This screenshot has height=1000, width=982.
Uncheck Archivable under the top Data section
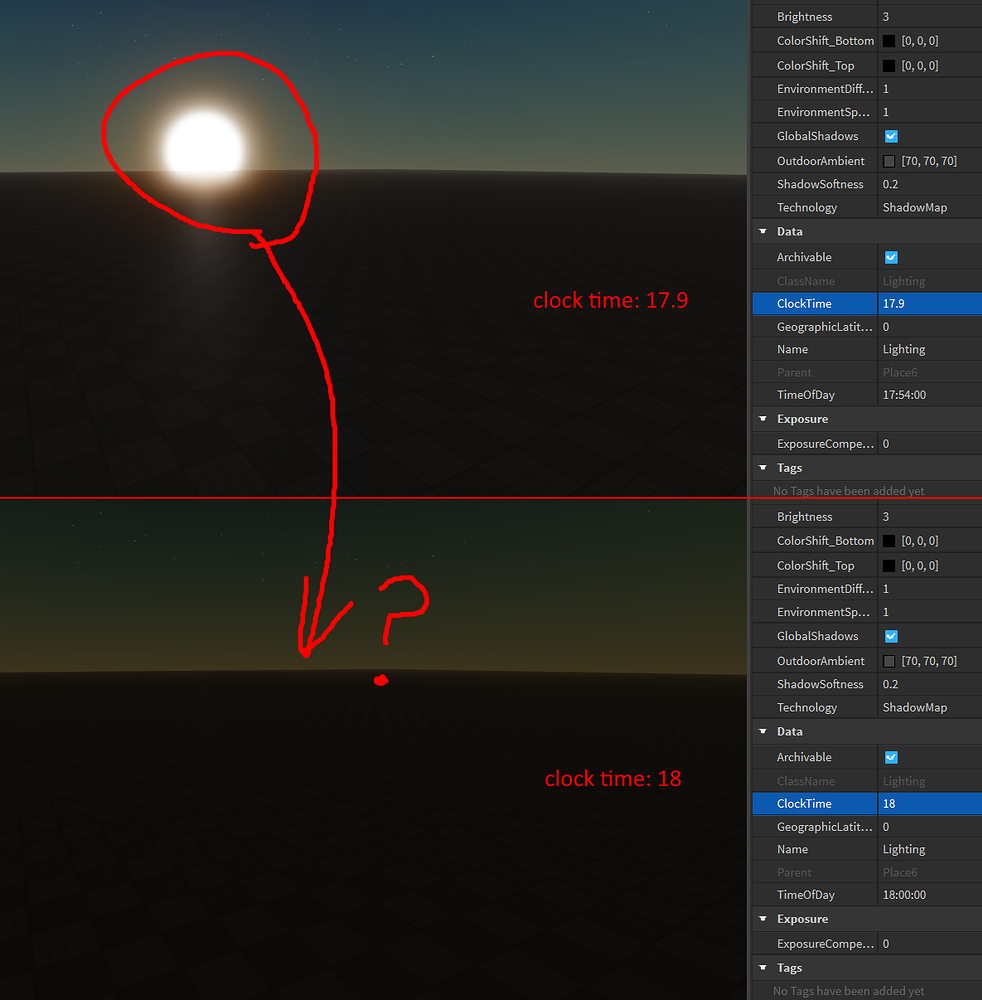point(890,257)
